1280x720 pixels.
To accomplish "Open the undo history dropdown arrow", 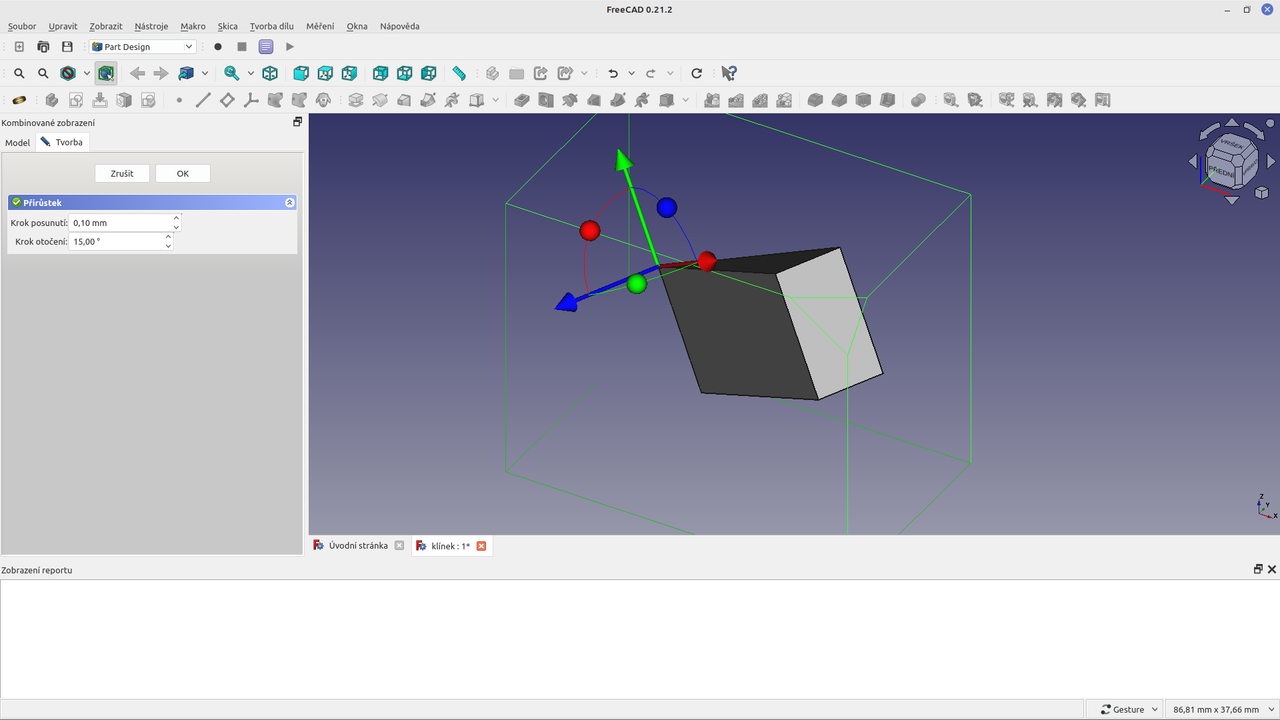I will (x=632, y=73).
